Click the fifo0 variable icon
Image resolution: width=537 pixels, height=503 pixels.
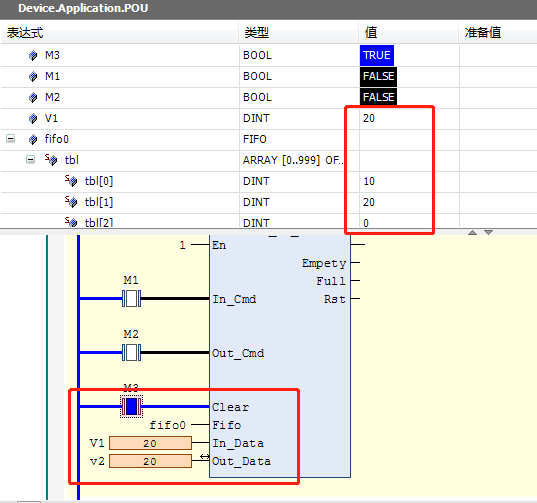(33, 139)
